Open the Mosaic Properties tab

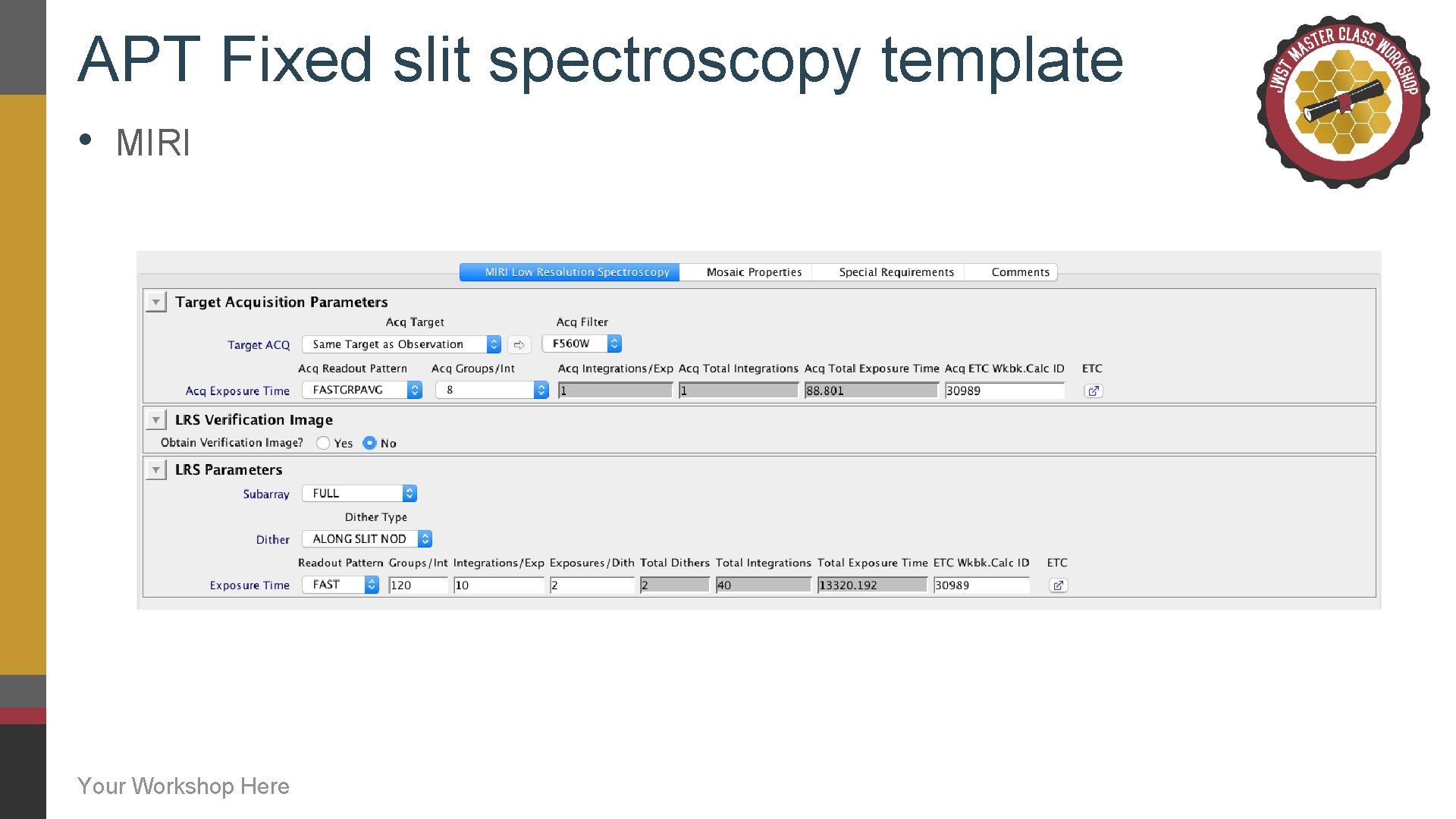click(x=754, y=272)
